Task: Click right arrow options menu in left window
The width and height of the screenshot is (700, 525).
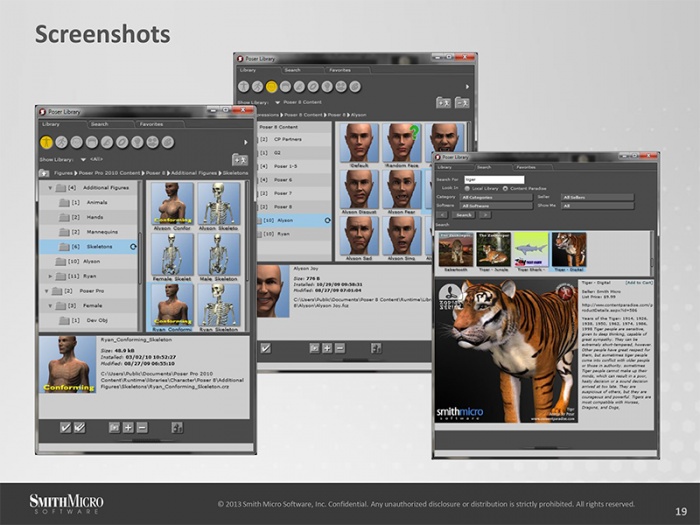Action: click(246, 142)
